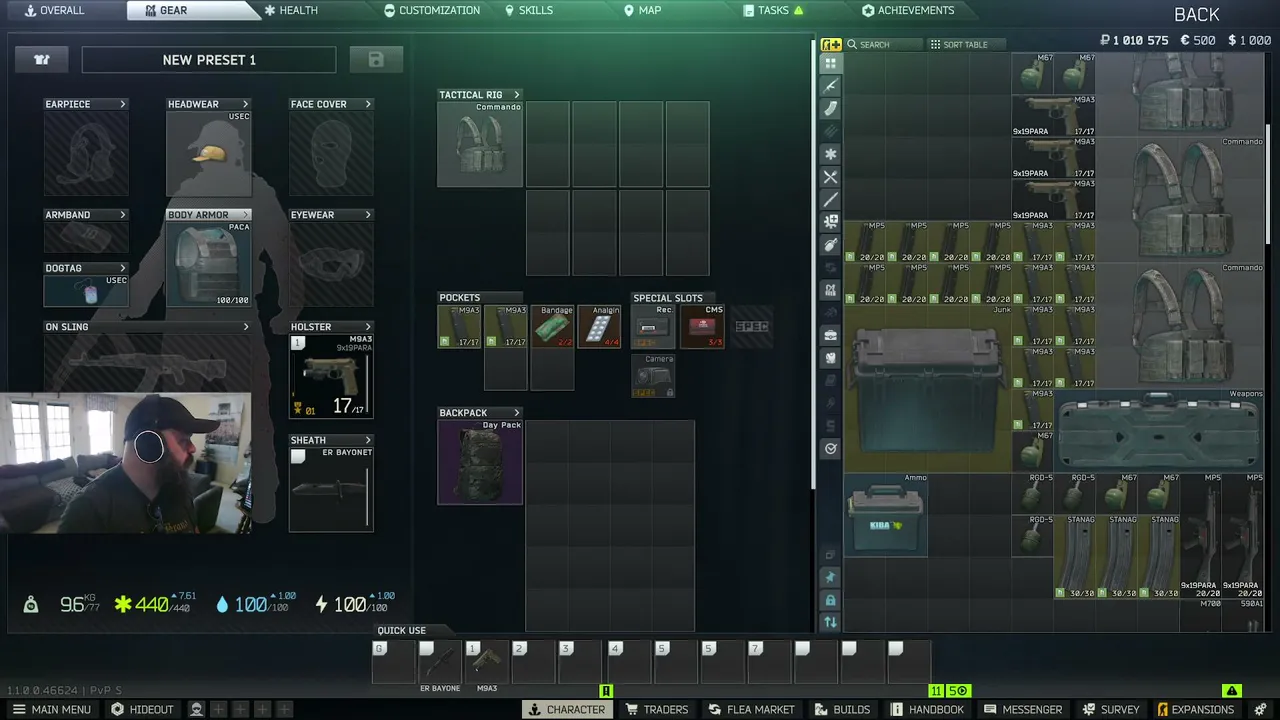Open the Customization tab
This screenshot has height=720, width=1280.
point(432,10)
